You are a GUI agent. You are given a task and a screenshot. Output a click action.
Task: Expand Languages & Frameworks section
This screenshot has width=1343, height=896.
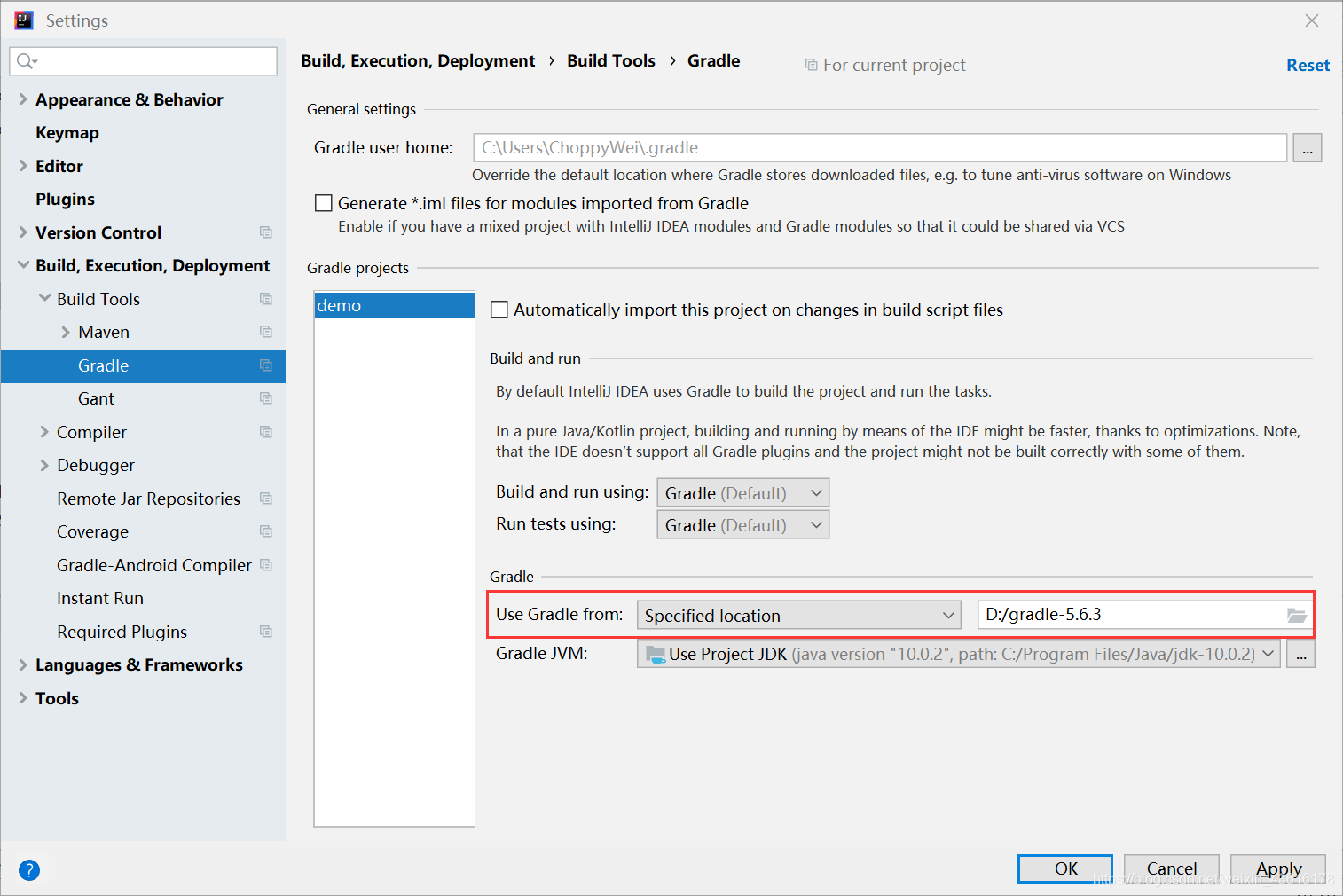(23, 664)
